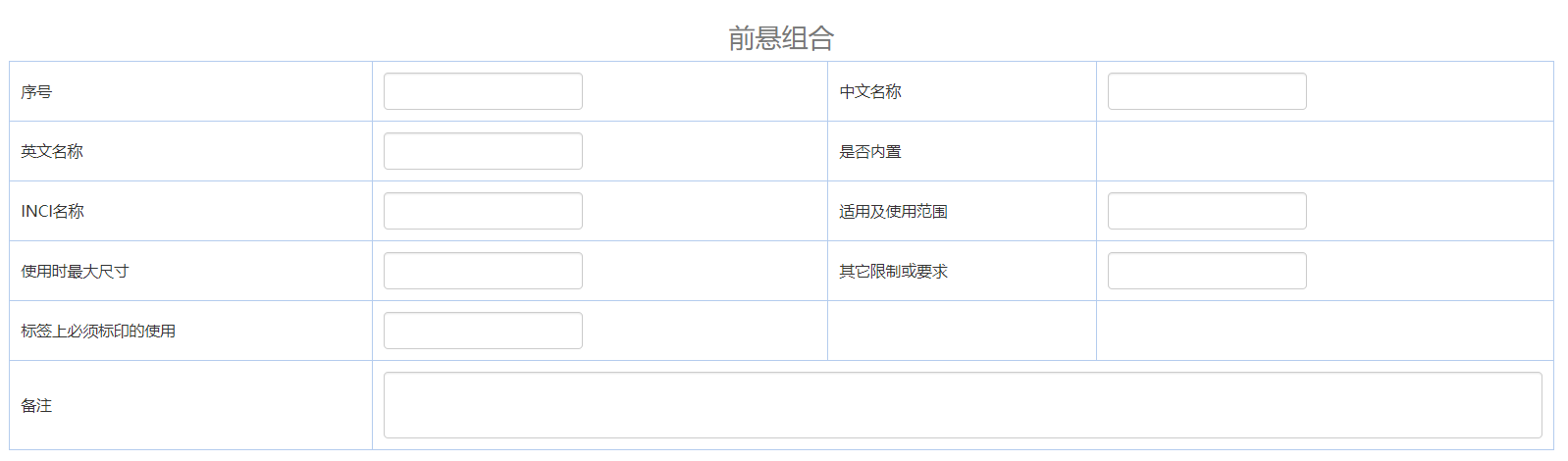Focus the 中文名称 text box
Image resolution: width=1568 pixels, height=461 pixels.
pyautogui.click(x=1206, y=91)
